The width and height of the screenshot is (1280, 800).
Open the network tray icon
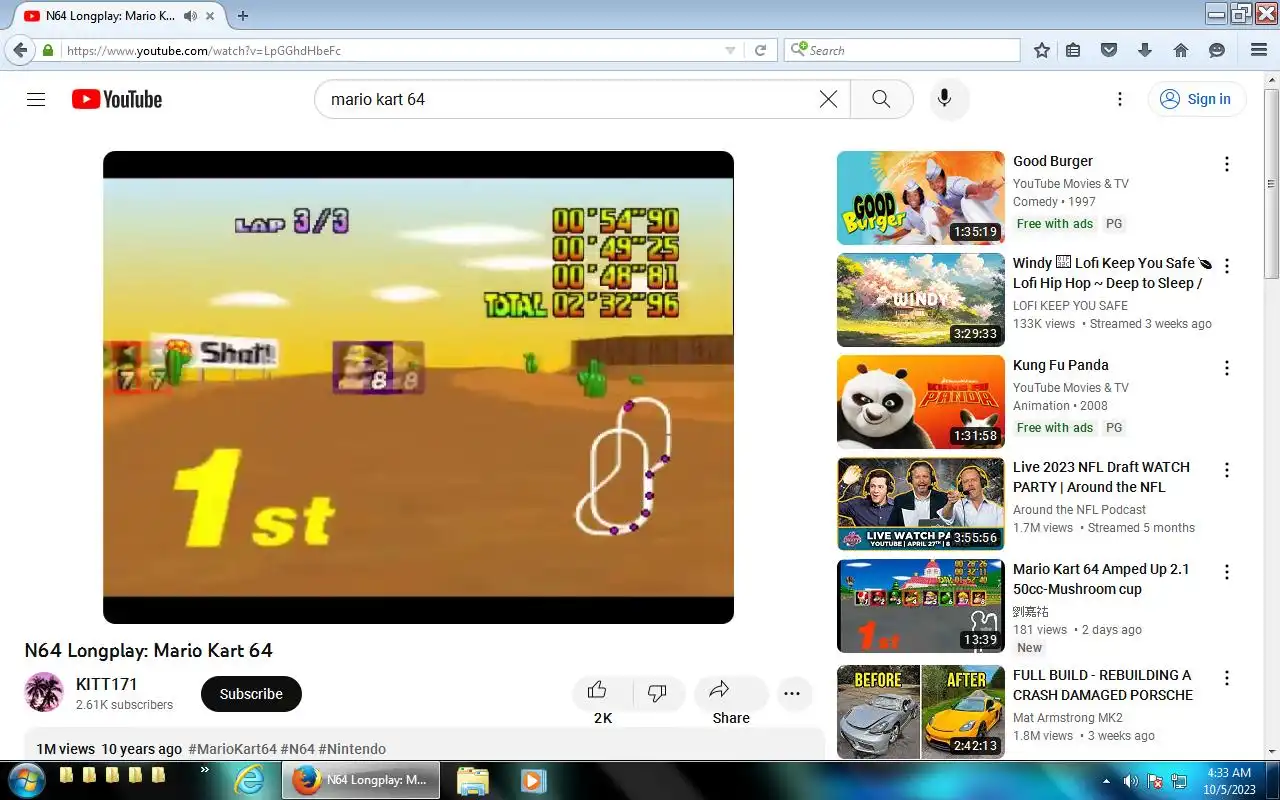[1179, 781]
